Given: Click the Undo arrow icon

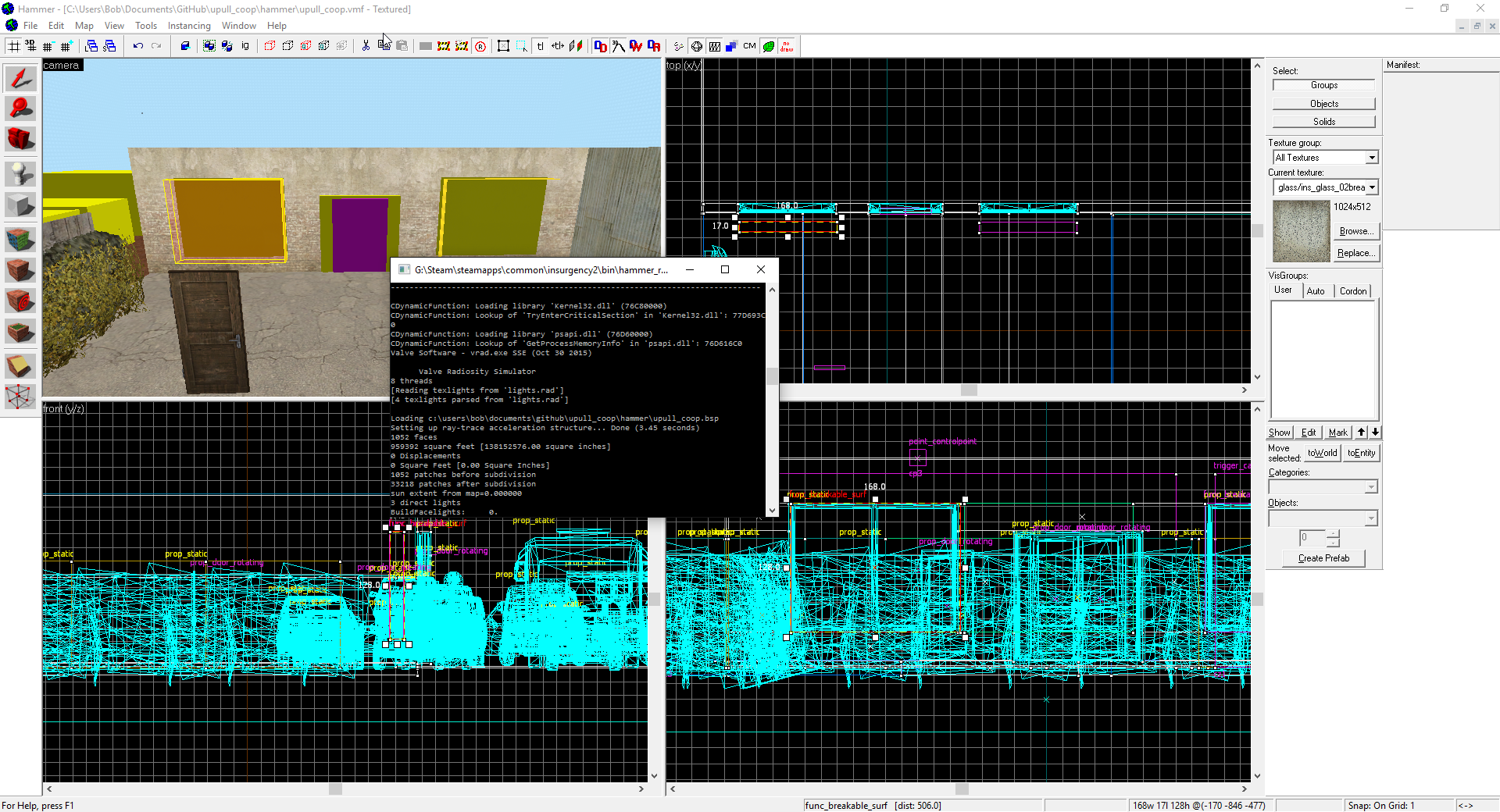Looking at the screenshot, I should (x=138, y=46).
